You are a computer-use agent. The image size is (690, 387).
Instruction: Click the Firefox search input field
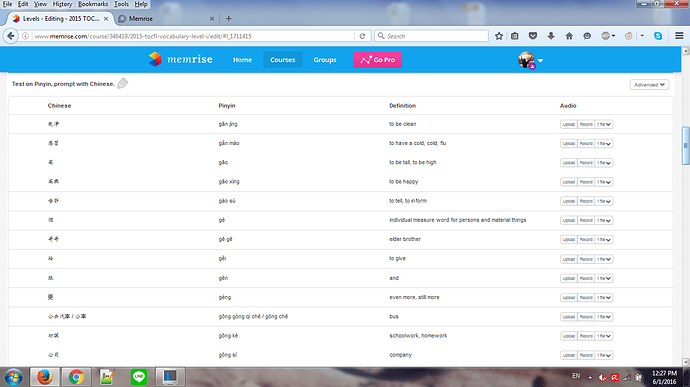point(431,36)
